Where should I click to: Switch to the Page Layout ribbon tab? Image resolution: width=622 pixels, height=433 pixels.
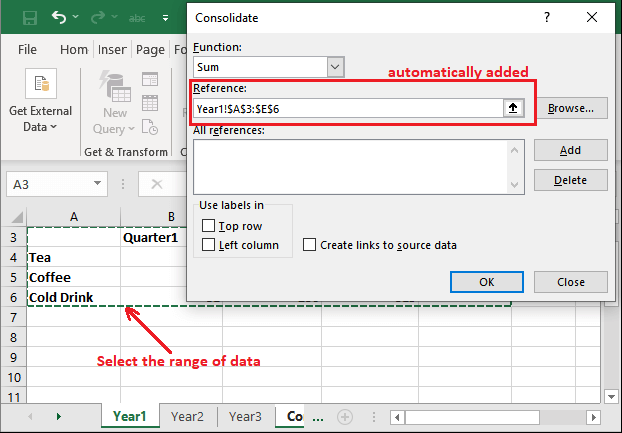[x=150, y=50]
